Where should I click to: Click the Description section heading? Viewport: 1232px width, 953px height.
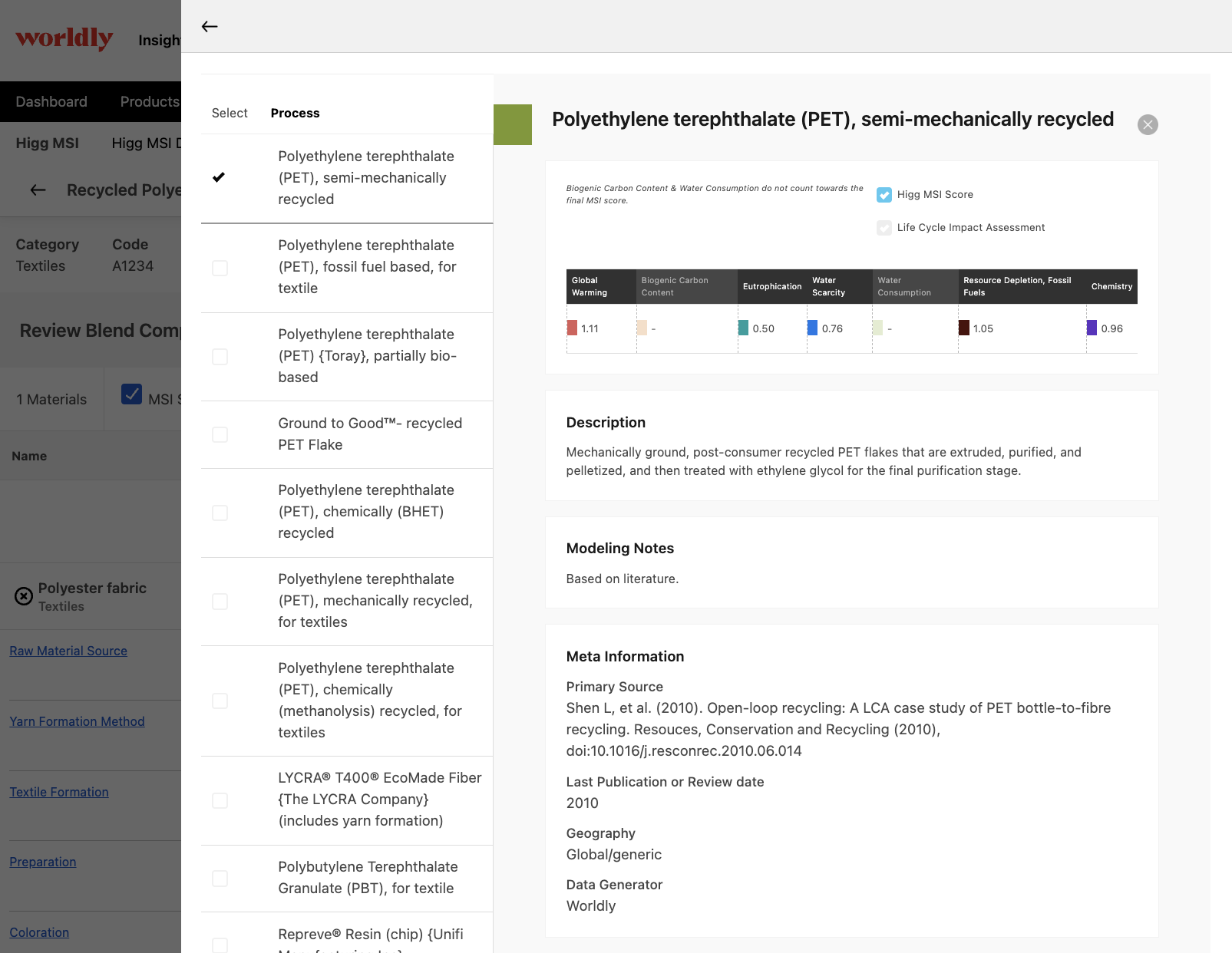(x=606, y=423)
